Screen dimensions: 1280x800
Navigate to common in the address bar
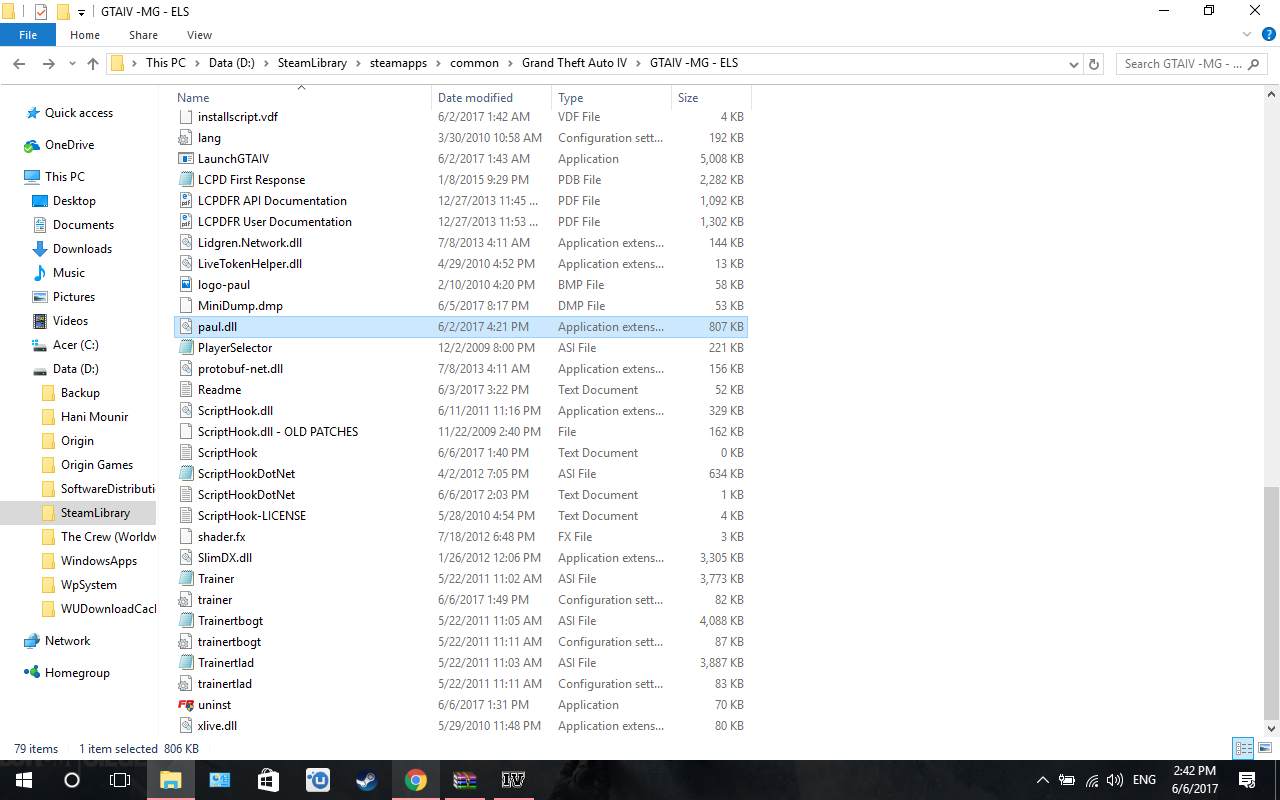(x=474, y=63)
